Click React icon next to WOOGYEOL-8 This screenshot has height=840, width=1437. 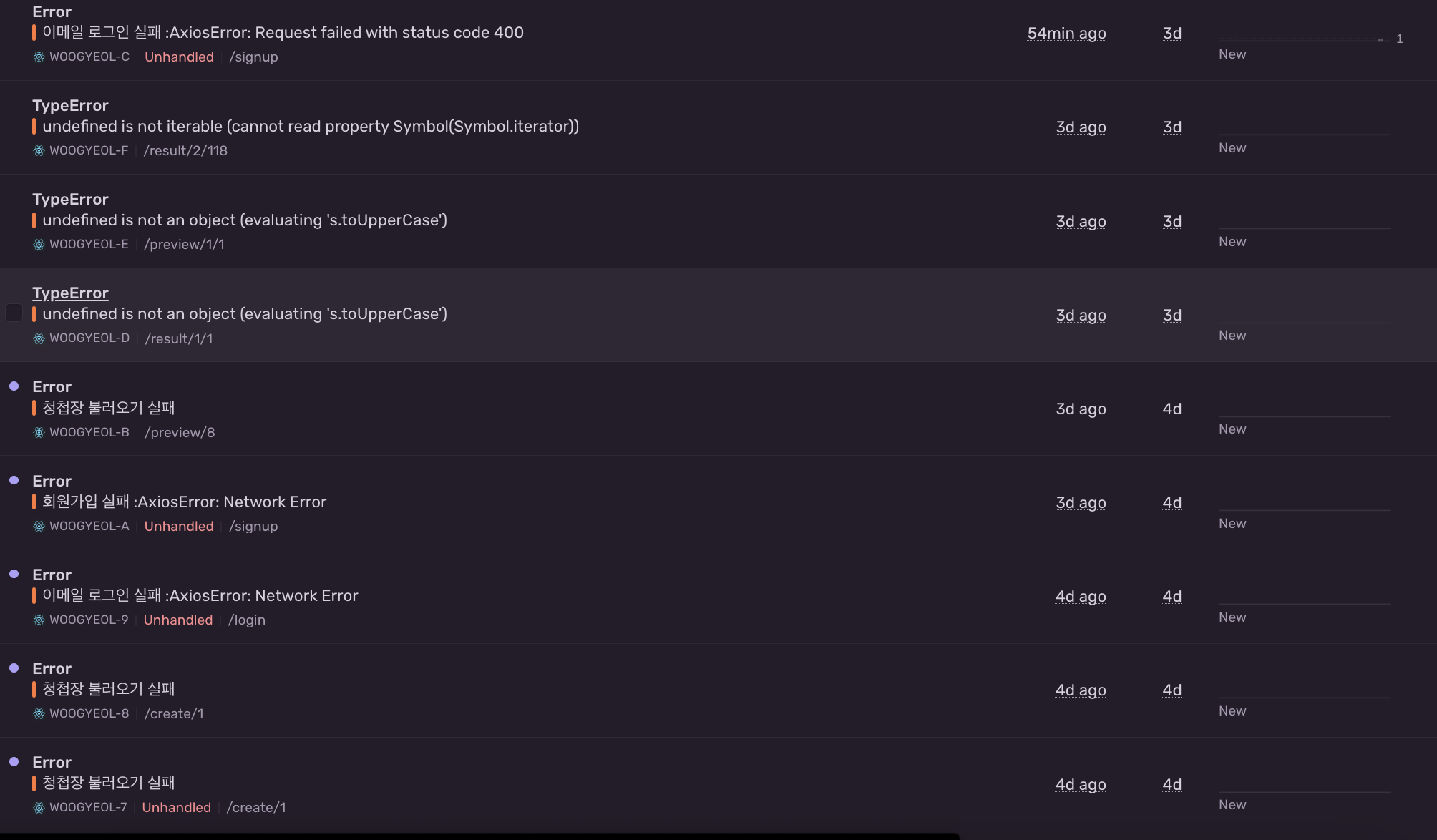point(39,714)
